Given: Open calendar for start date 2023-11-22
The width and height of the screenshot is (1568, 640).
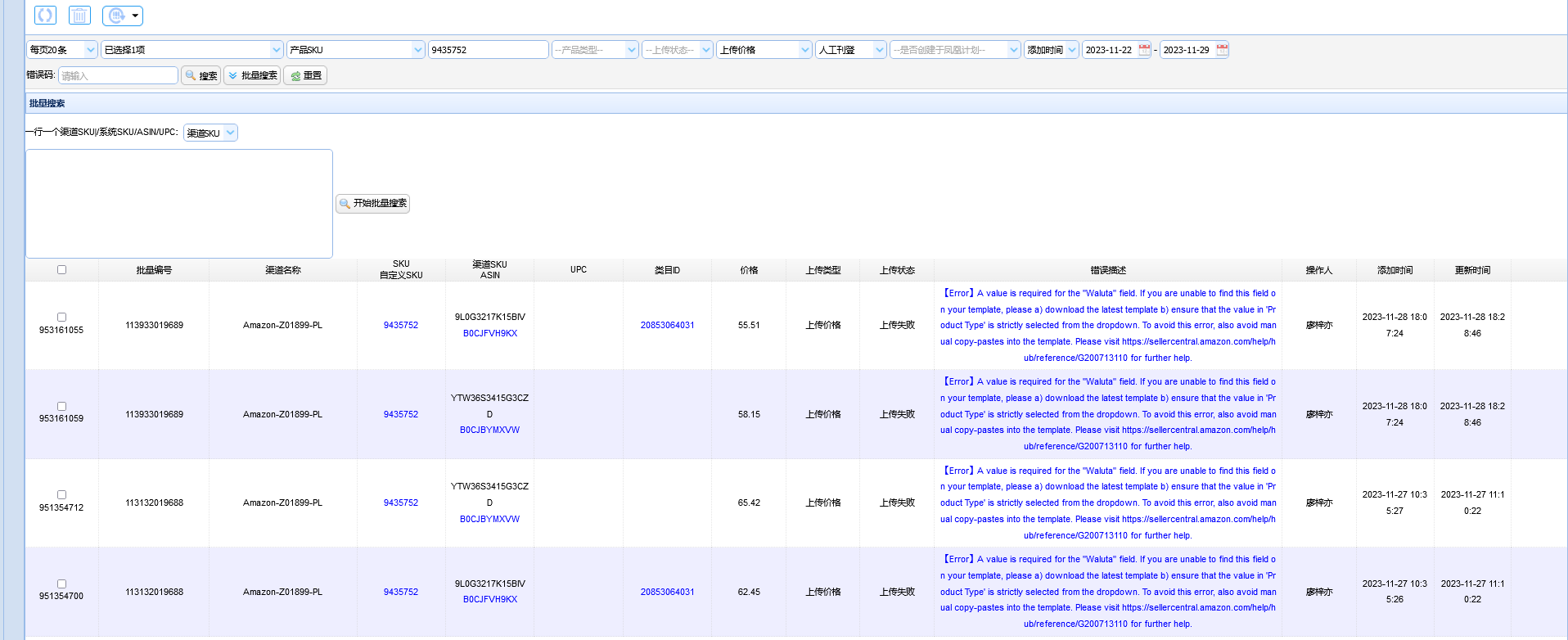Looking at the screenshot, I should (x=1144, y=49).
